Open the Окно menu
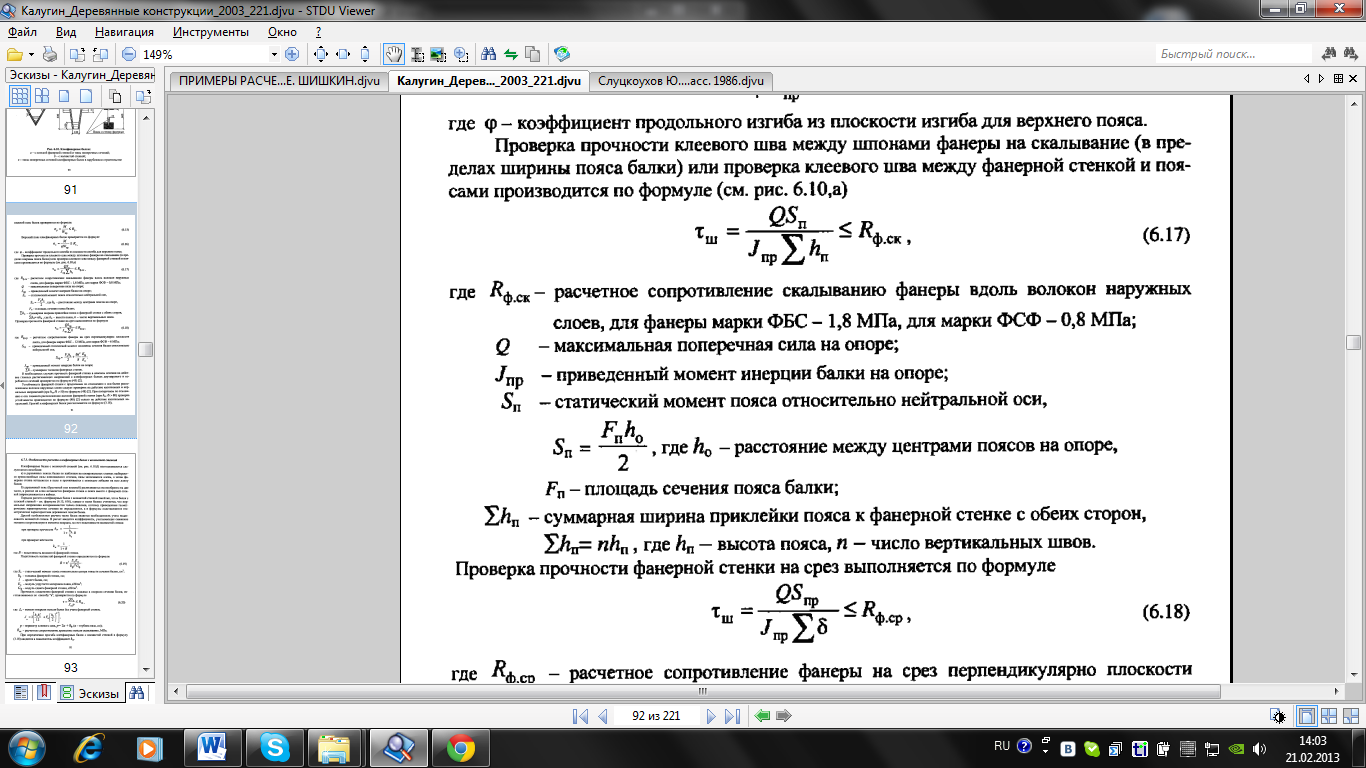Image resolution: width=1366 pixels, height=768 pixels. pyautogui.click(x=282, y=32)
